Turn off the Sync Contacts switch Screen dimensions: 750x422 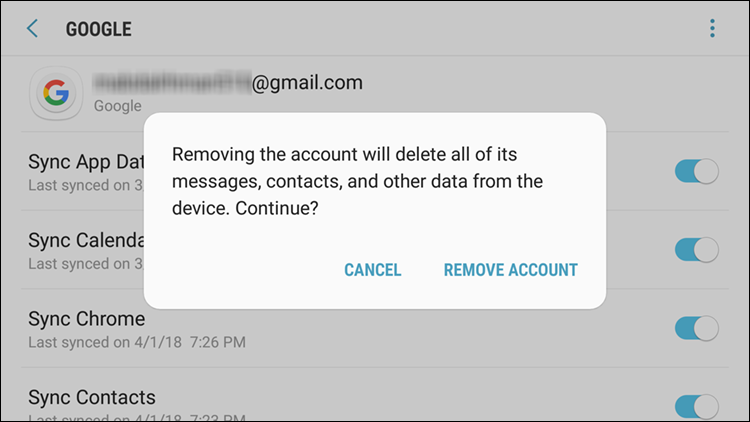(x=696, y=405)
